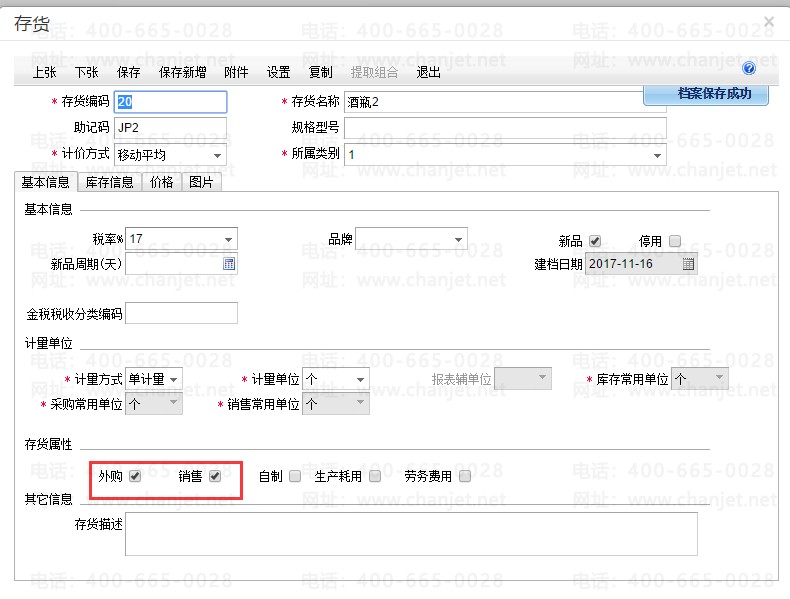
Task: Expand the 计量单位 dropdown
Action: 360,379
